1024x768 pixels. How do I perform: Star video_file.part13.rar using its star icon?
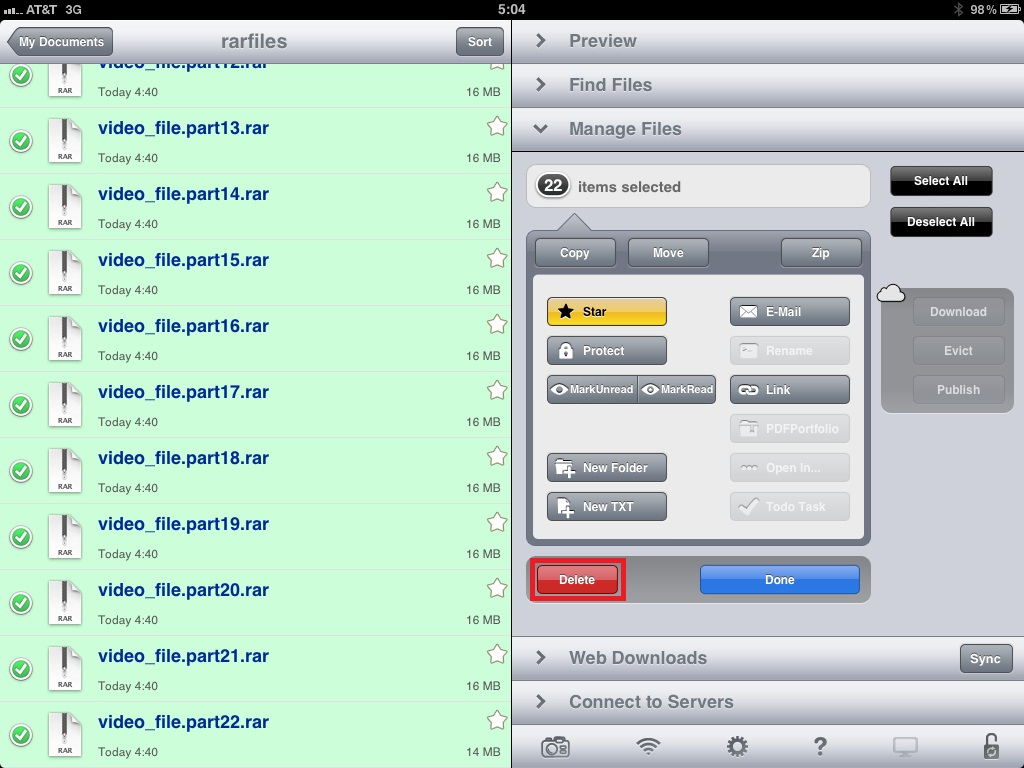coord(496,126)
